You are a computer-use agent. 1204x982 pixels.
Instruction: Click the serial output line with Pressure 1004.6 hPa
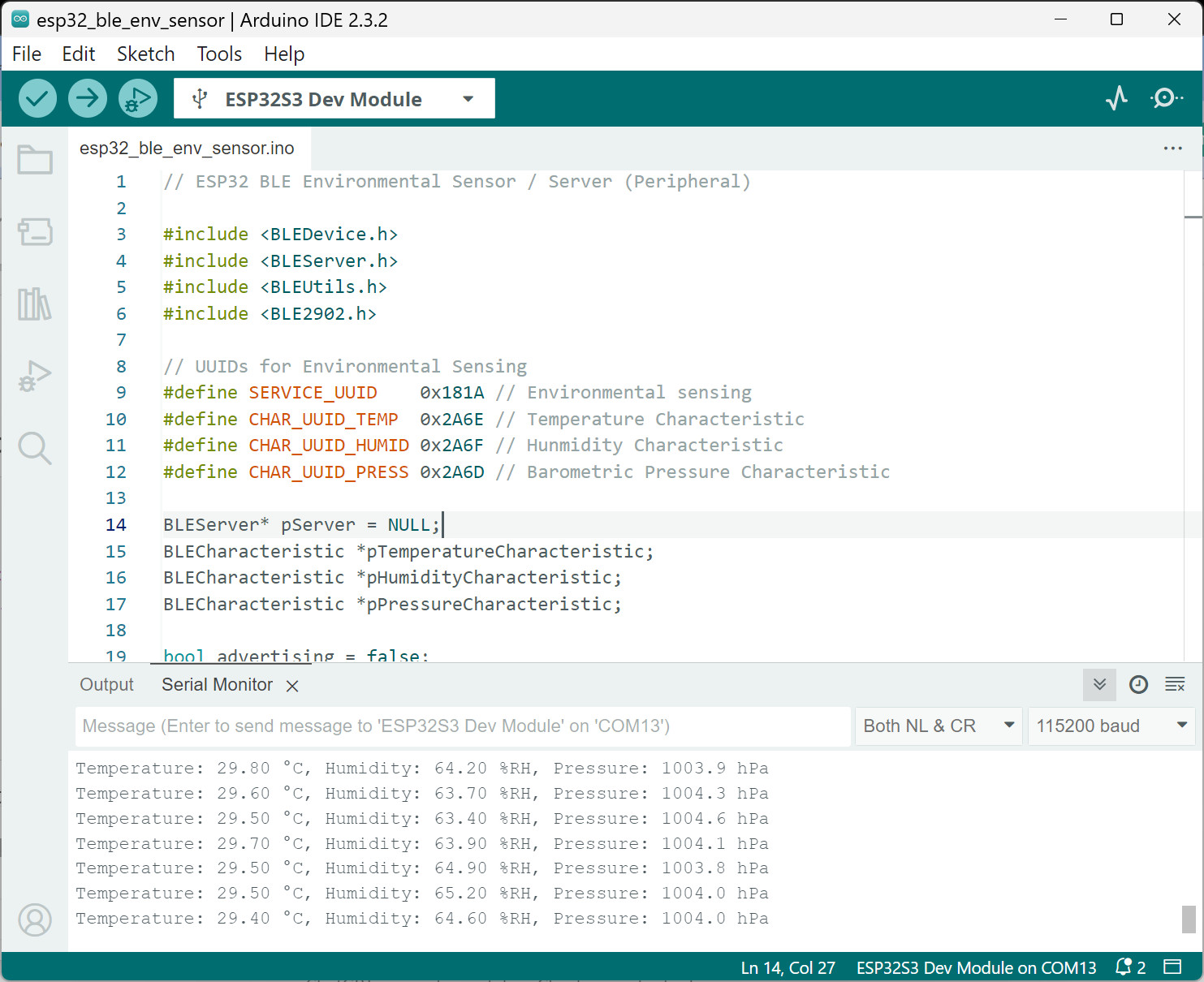[x=422, y=819]
